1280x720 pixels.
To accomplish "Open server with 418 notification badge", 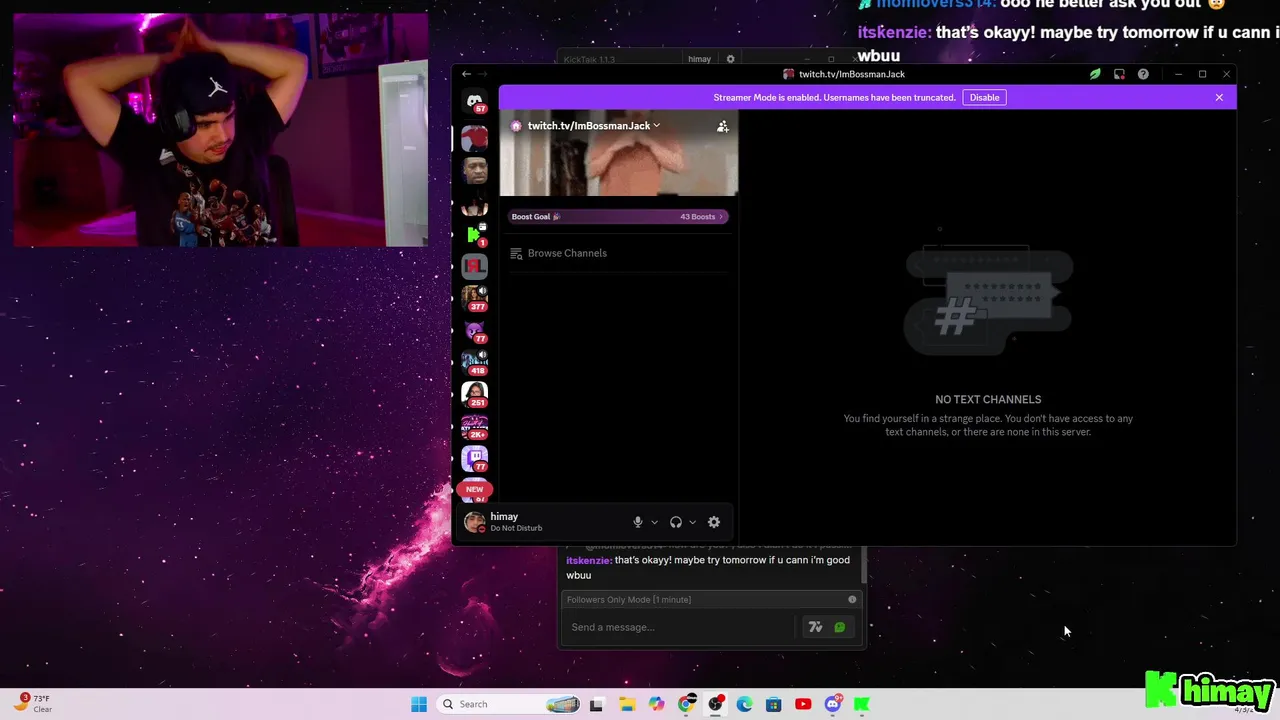I will [475, 362].
